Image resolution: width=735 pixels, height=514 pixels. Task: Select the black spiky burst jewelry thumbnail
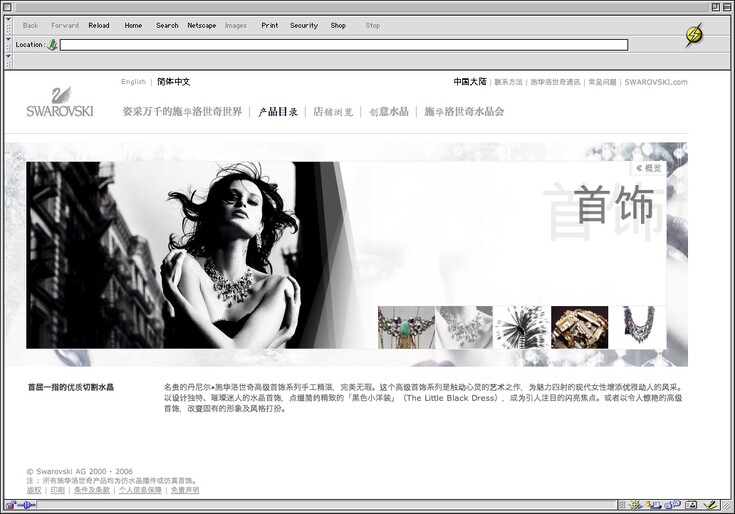[522, 328]
